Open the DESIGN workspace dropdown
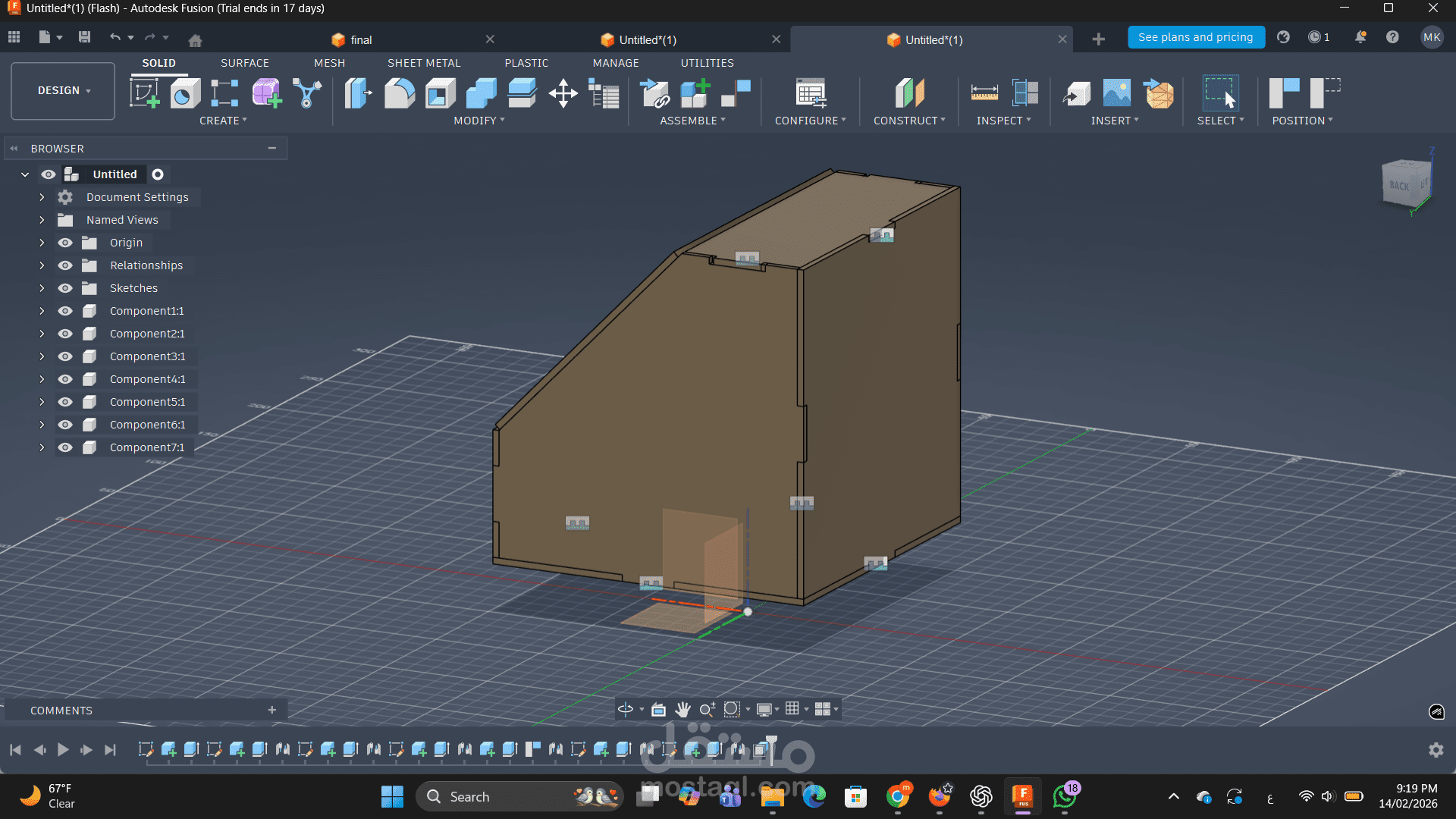This screenshot has height=819, width=1456. click(64, 90)
